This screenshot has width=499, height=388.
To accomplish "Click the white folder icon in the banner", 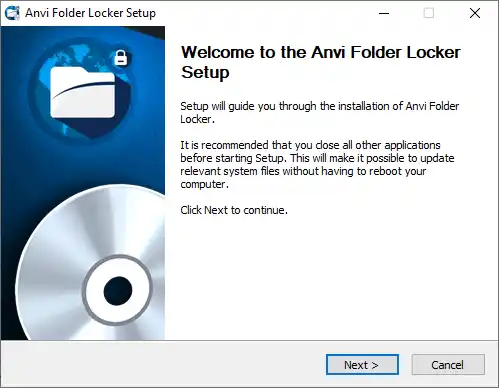I will pos(82,93).
